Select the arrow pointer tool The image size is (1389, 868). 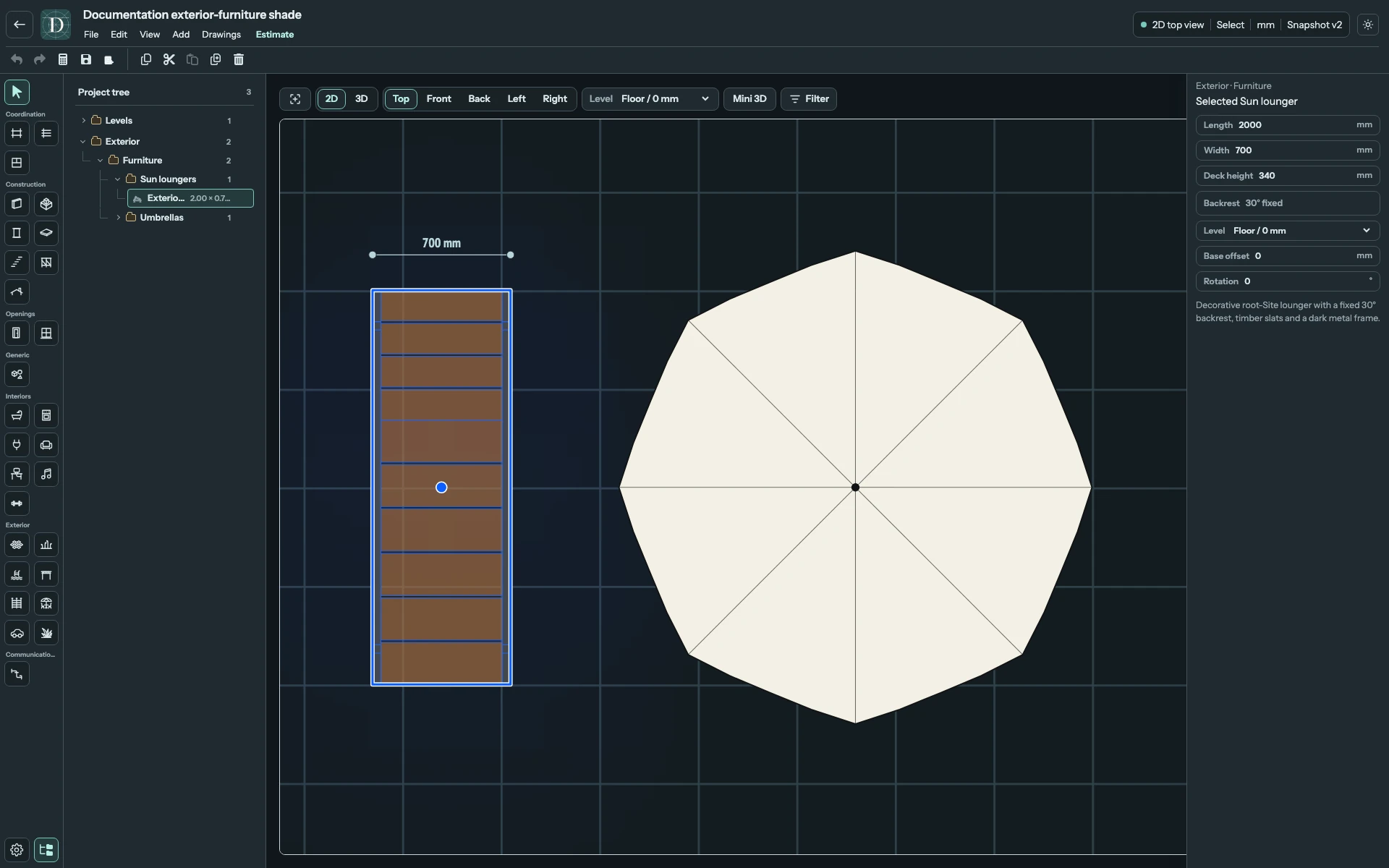pyautogui.click(x=17, y=92)
